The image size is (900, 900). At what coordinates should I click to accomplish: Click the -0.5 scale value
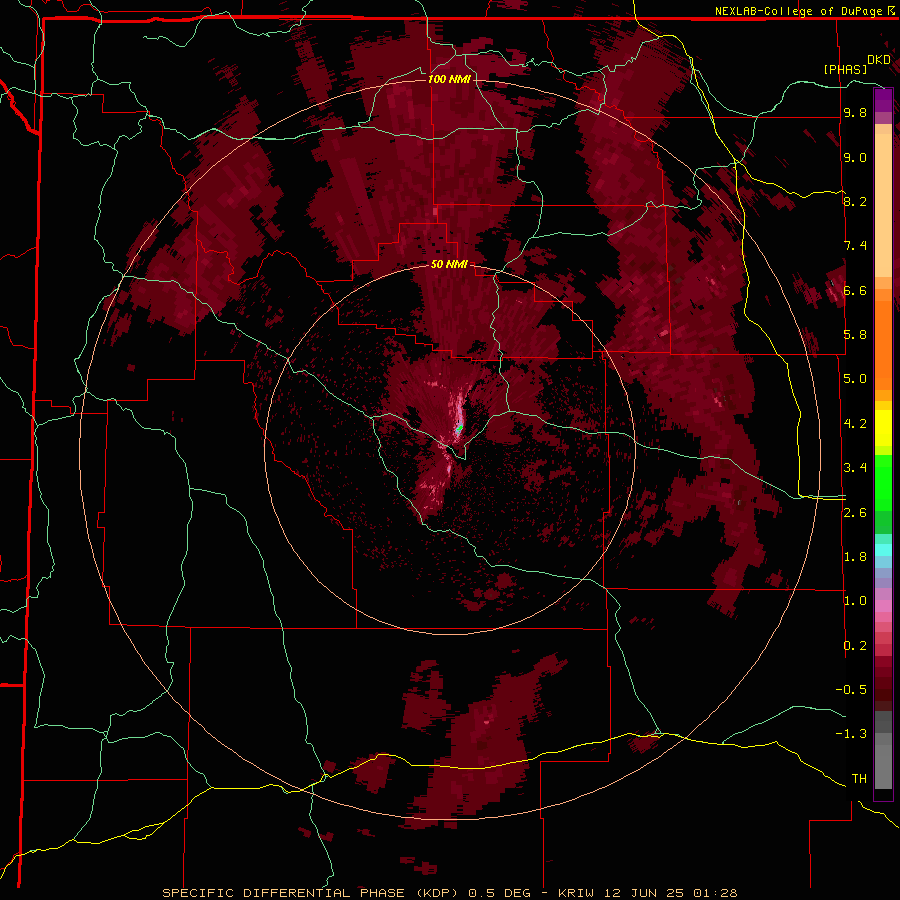click(x=851, y=689)
